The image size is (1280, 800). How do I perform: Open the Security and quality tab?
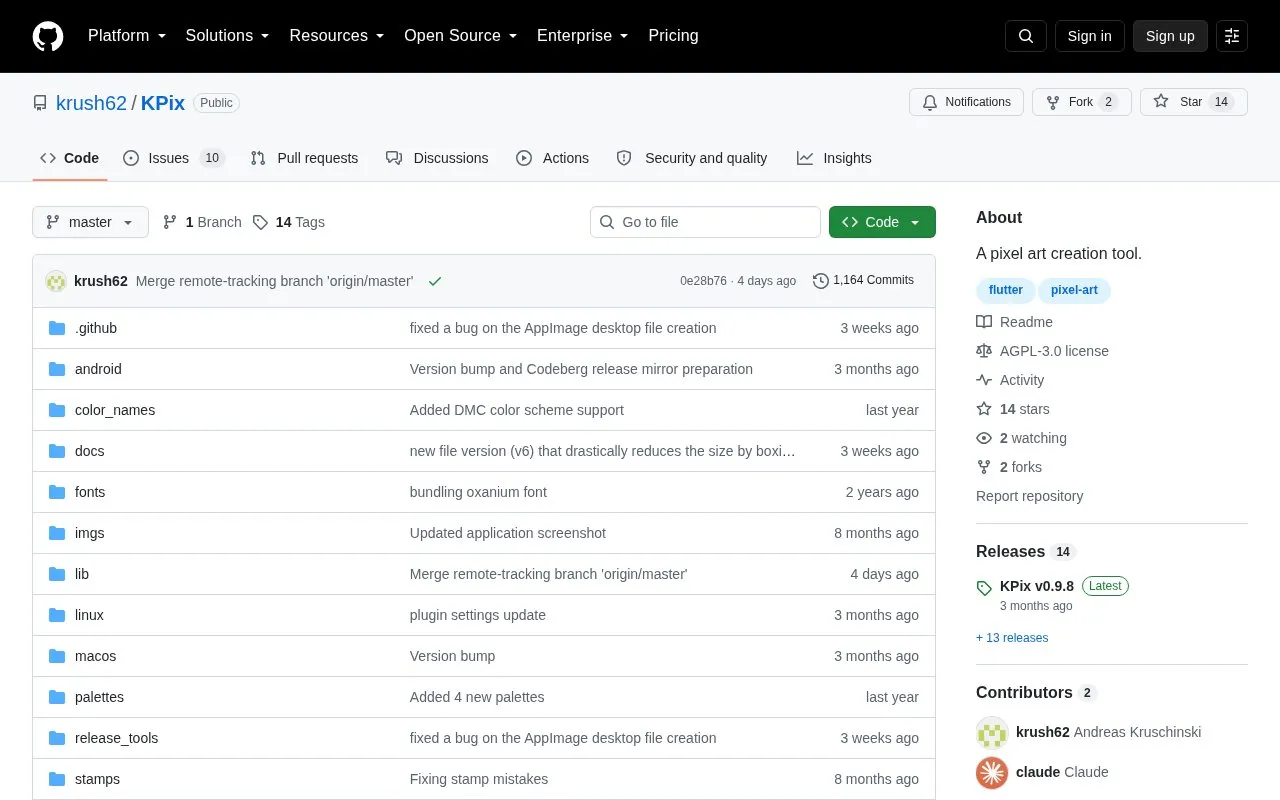coord(692,158)
